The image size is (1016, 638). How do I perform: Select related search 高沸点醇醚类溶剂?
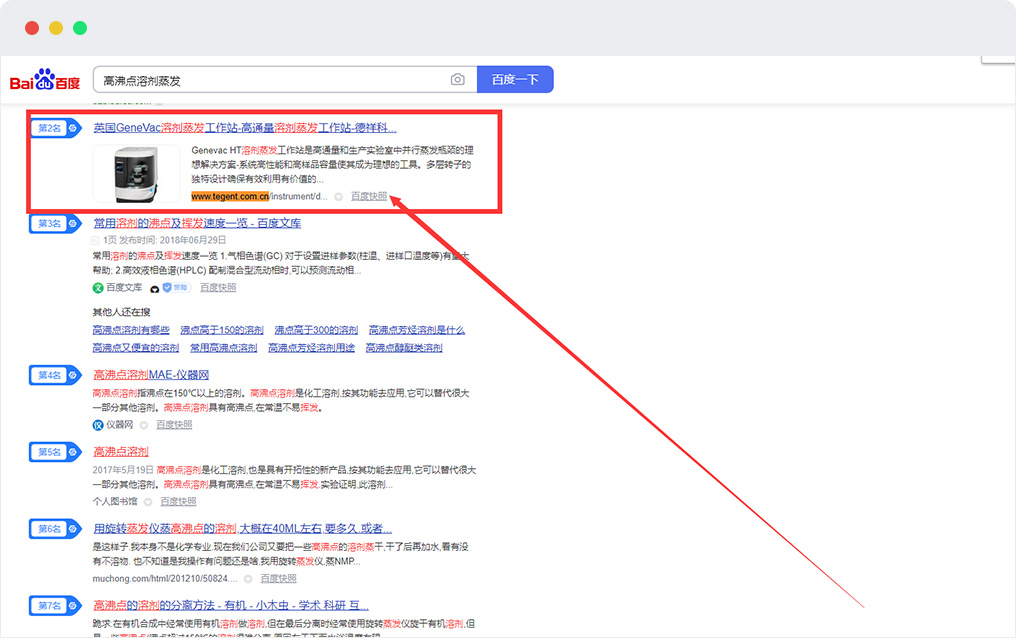[x=404, y=348]
